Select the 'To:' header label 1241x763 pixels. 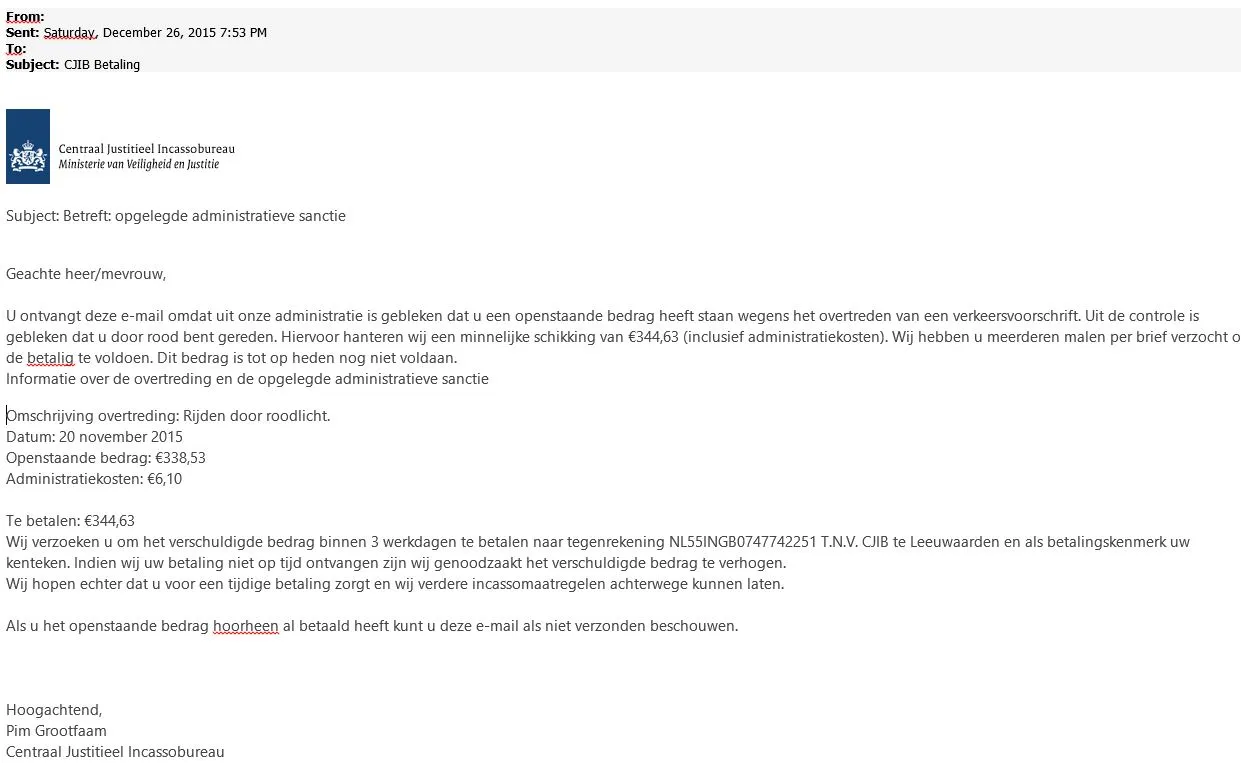16,48
